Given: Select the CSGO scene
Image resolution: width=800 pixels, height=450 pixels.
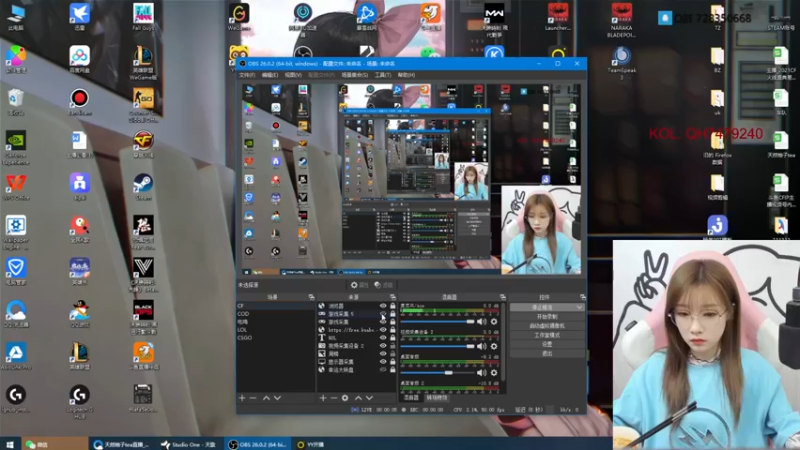Looking at the screenshot, I should [276, 338].
